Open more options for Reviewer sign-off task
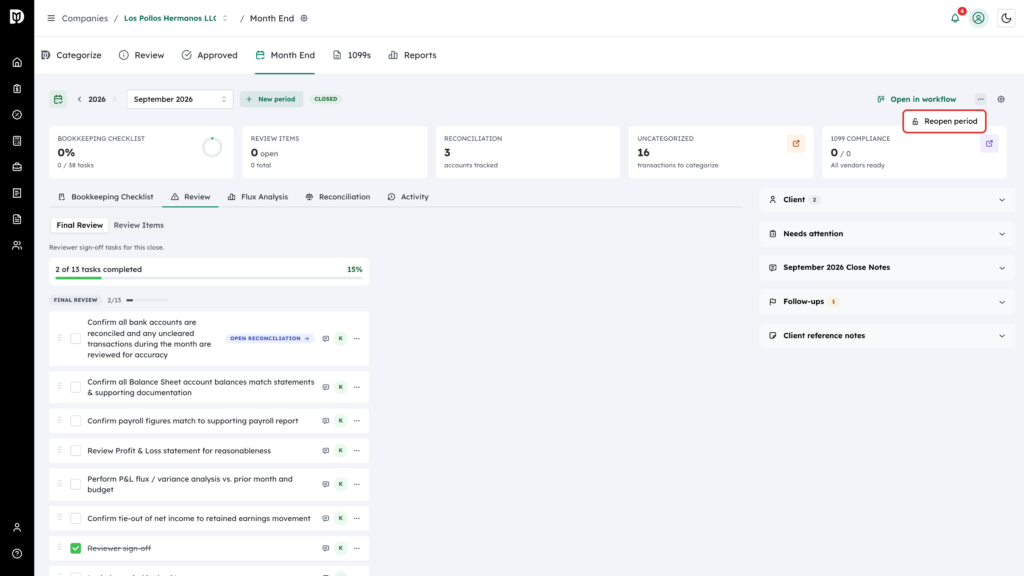1024x576 pixels. (x=357, y=549)
